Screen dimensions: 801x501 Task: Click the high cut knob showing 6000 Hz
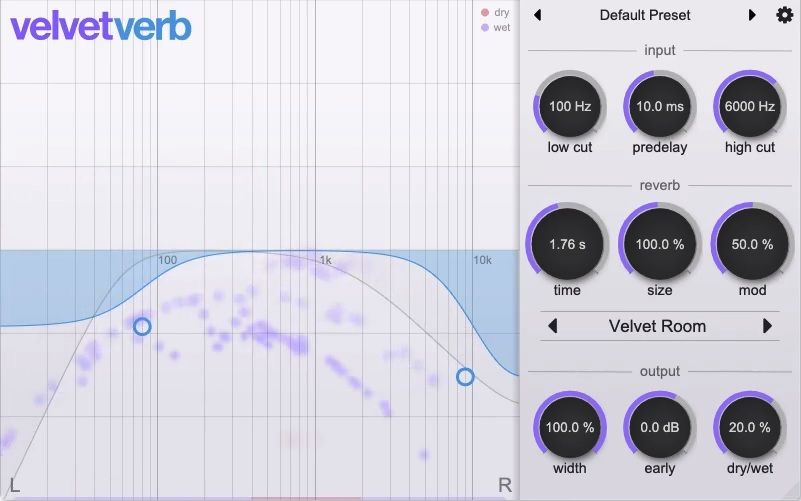(749, 107)
